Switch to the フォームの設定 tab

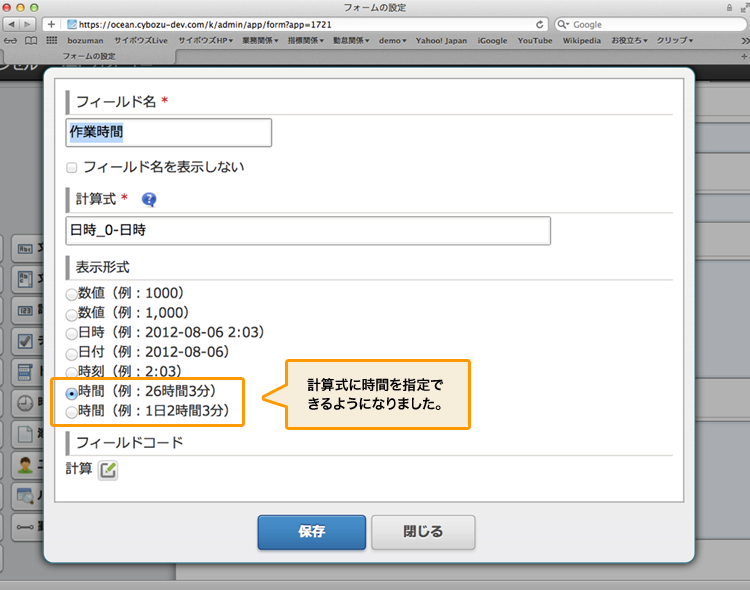coord(89,57)
